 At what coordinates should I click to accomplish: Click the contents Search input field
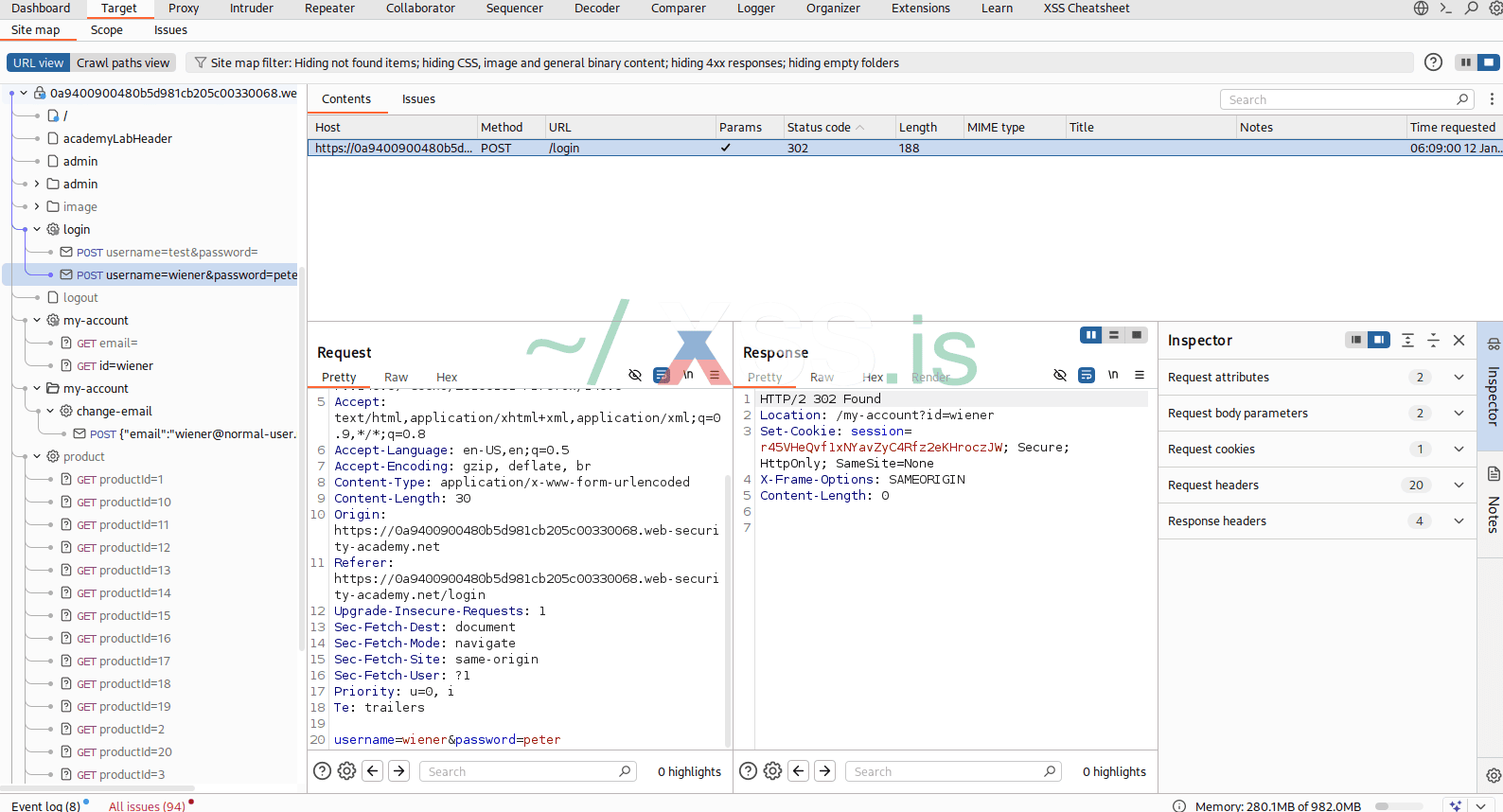pyautogui.click(x=1341, y=99)
